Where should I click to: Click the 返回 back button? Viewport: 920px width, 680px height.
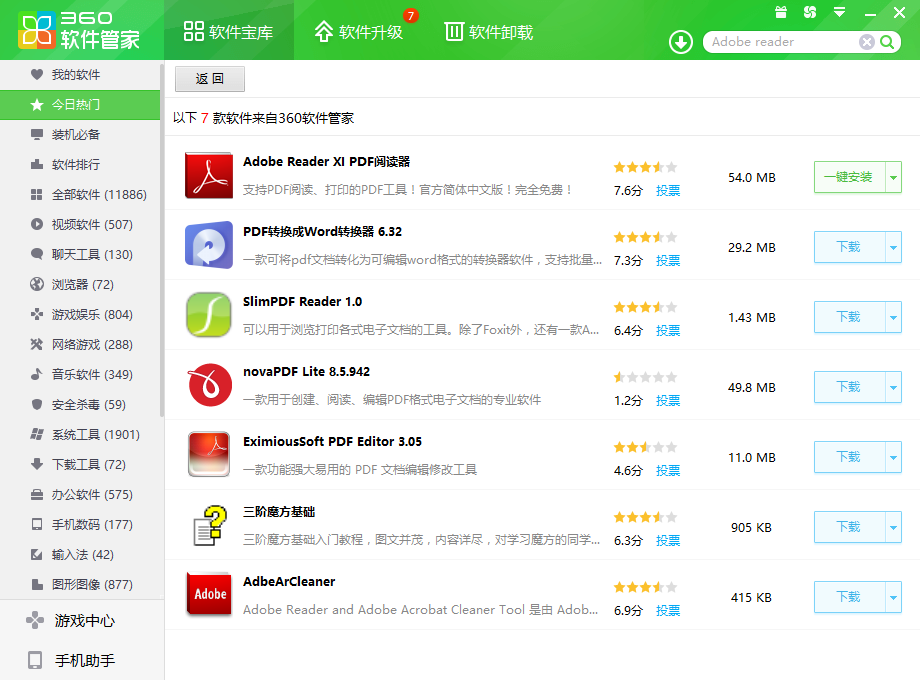tap(209, 79)
